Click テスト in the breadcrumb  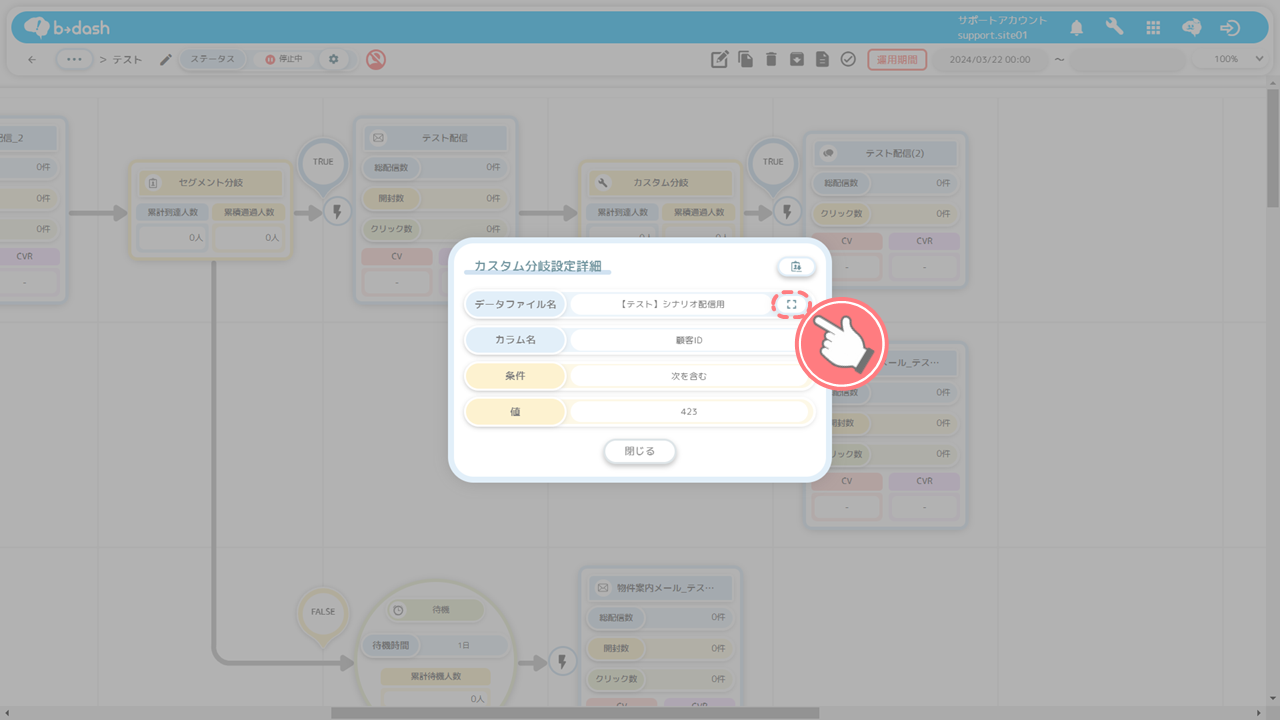[x=126, y=60]
